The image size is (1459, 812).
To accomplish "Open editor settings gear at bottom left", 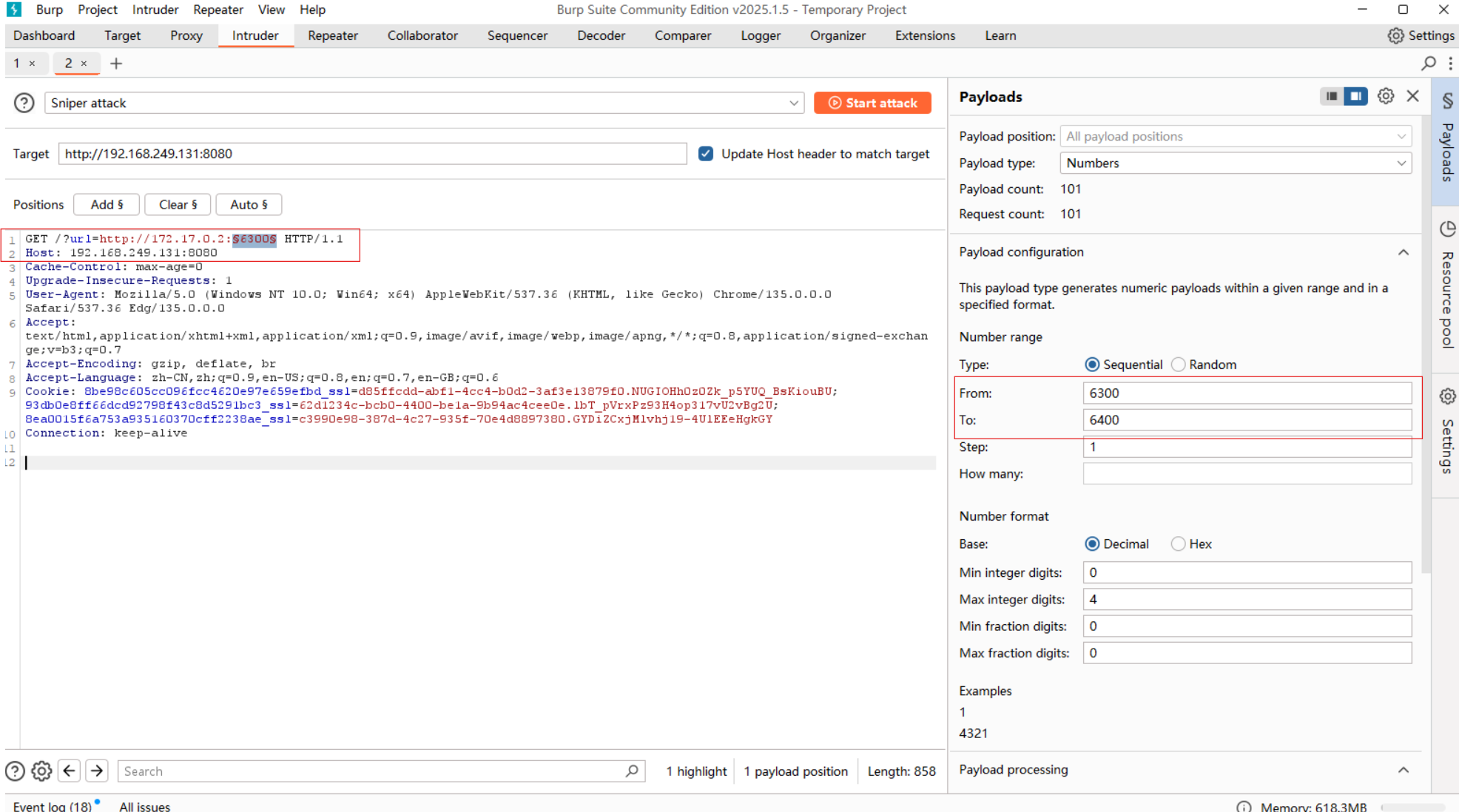I will 42,771.
